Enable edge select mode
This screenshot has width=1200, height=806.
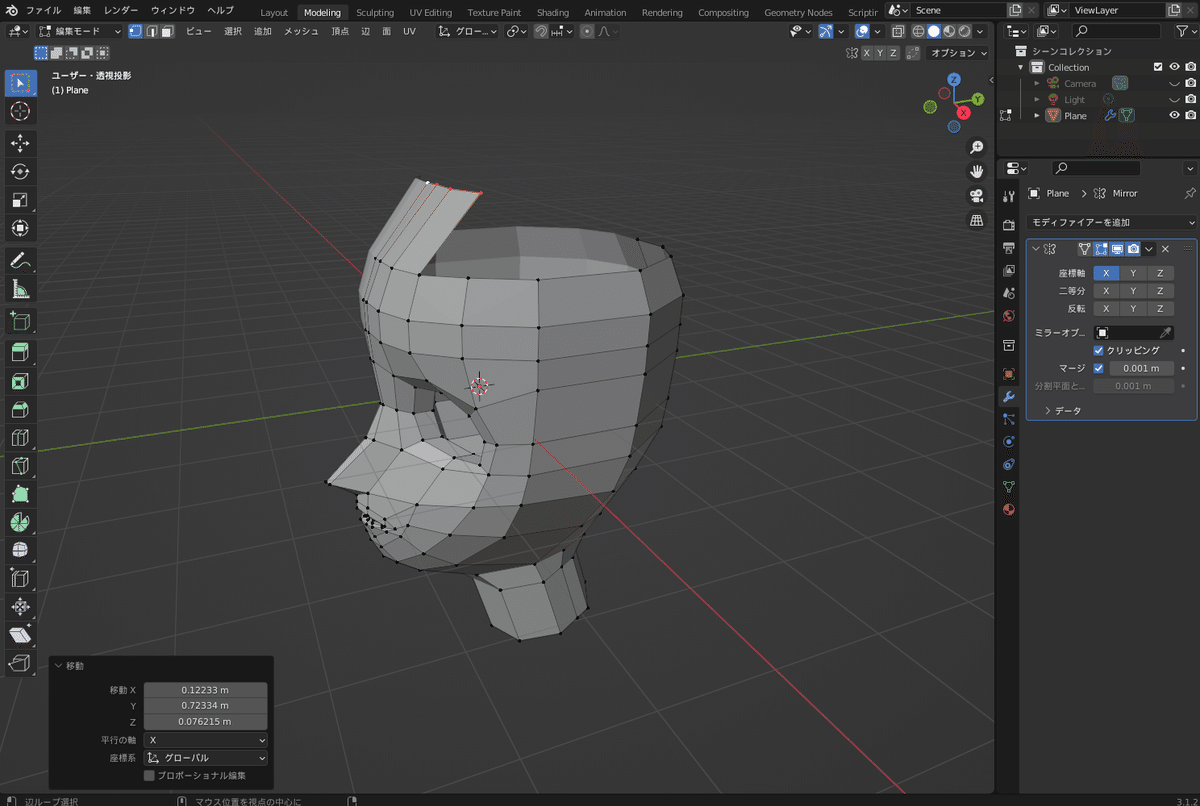(151, 31)
